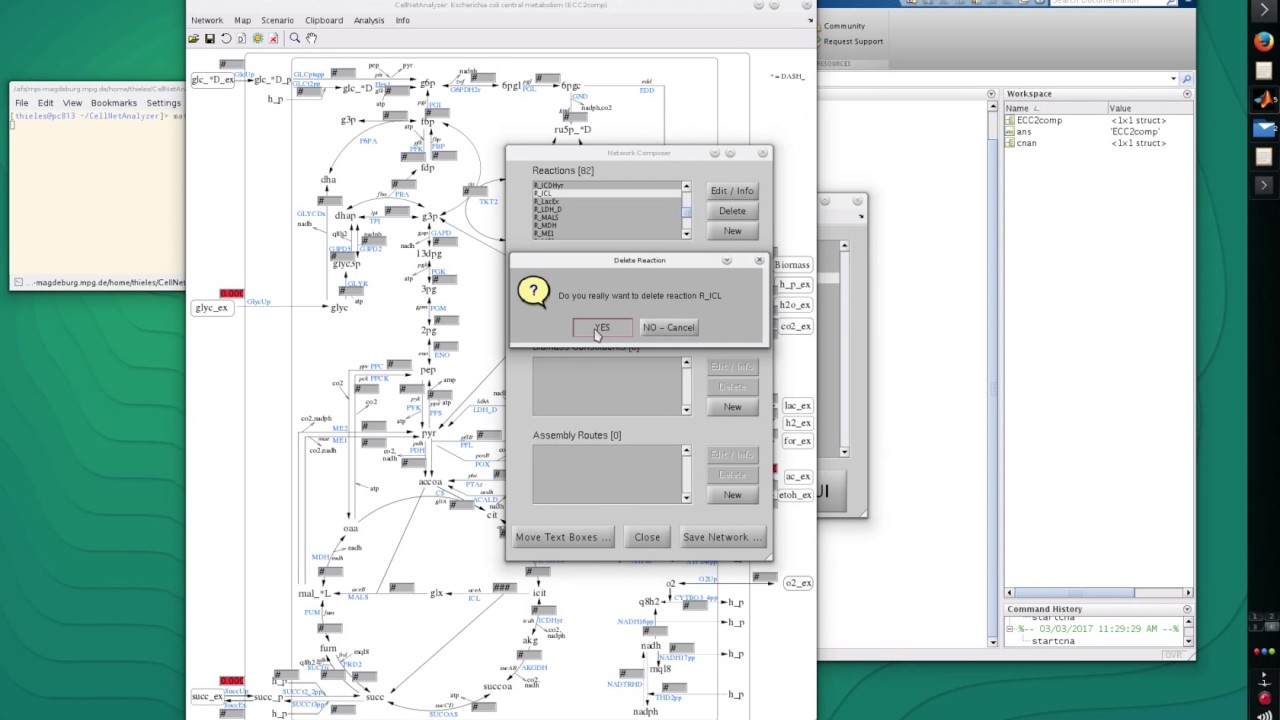The image size is (1280, 720).
Task: Click the red X document toolbar icon
Action: 273,38
